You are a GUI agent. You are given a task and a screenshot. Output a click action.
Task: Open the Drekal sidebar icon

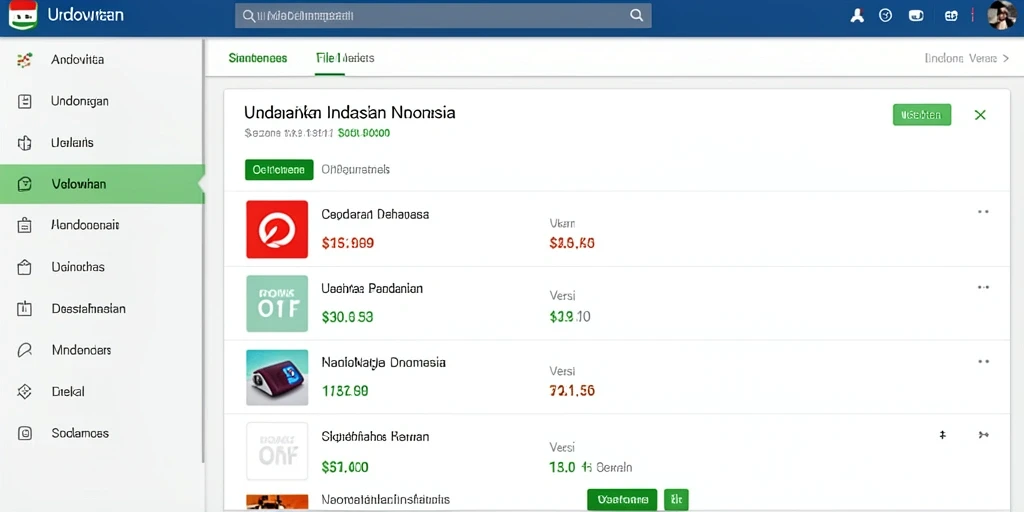pos(24,392)
